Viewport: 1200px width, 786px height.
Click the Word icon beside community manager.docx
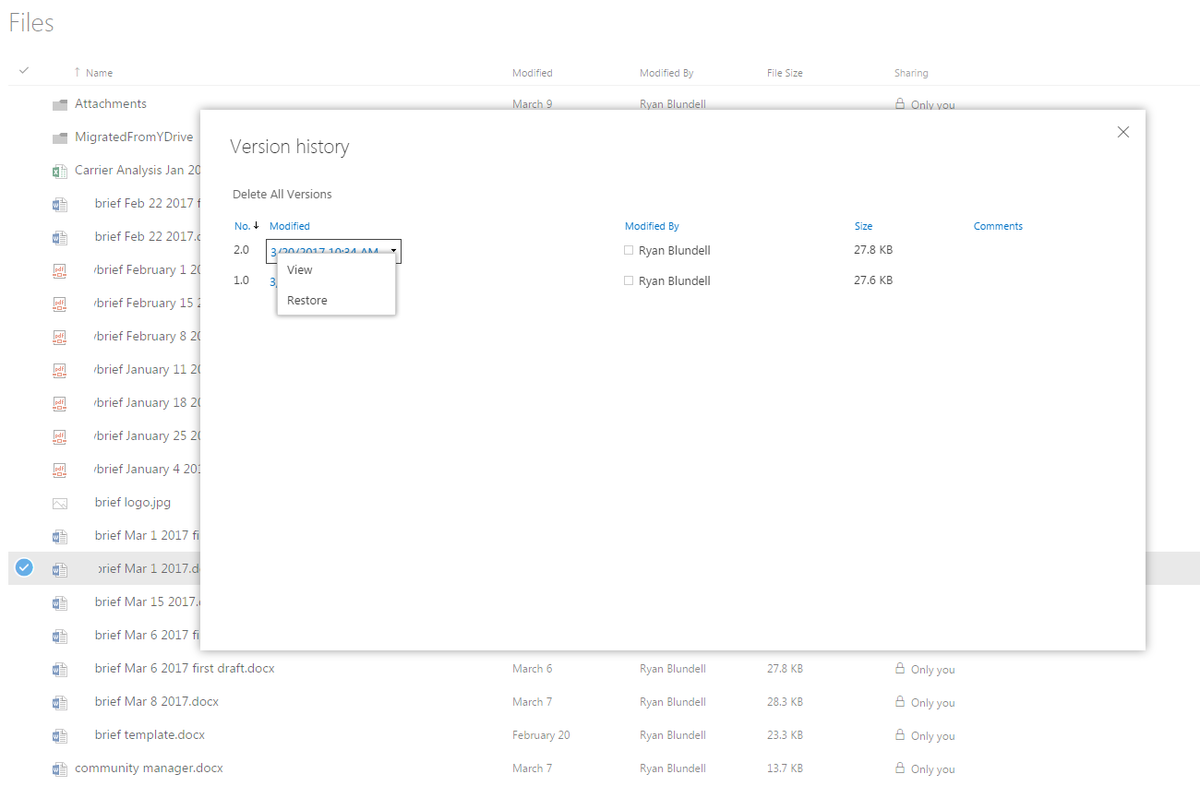pos(58,768)
